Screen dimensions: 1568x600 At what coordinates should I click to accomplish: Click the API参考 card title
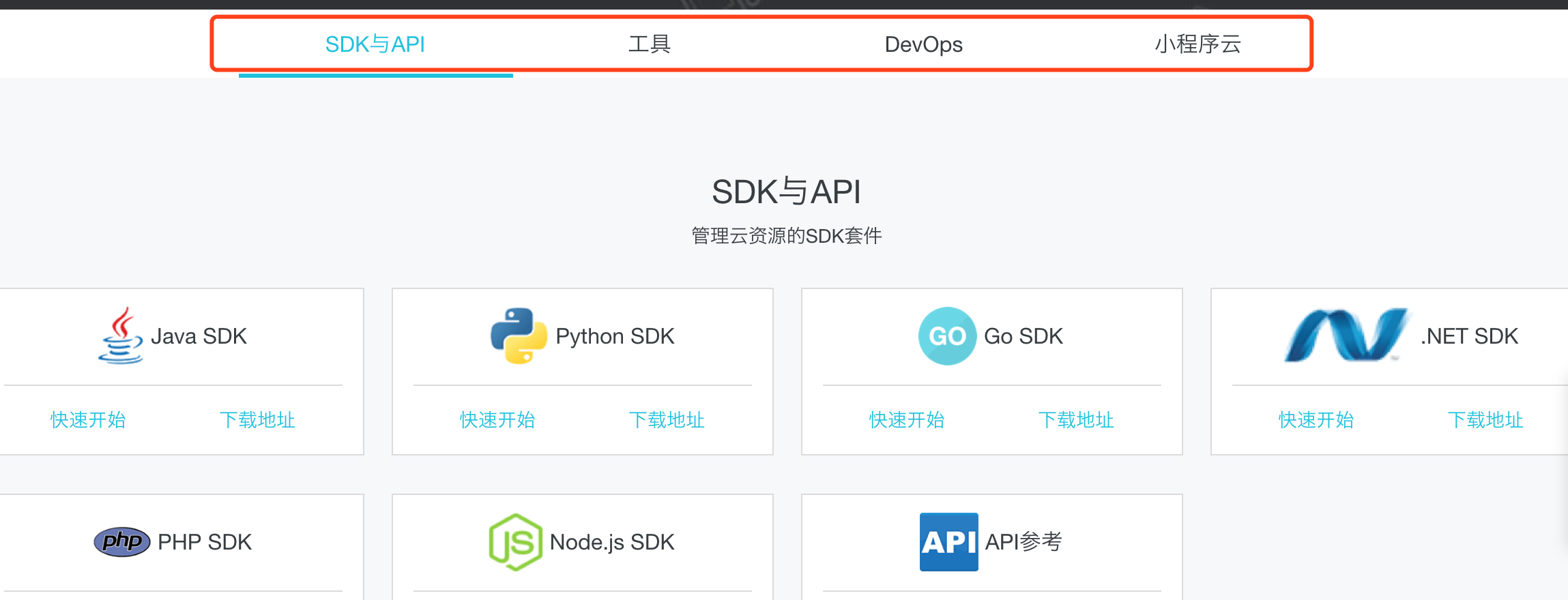click(1023, 542)
